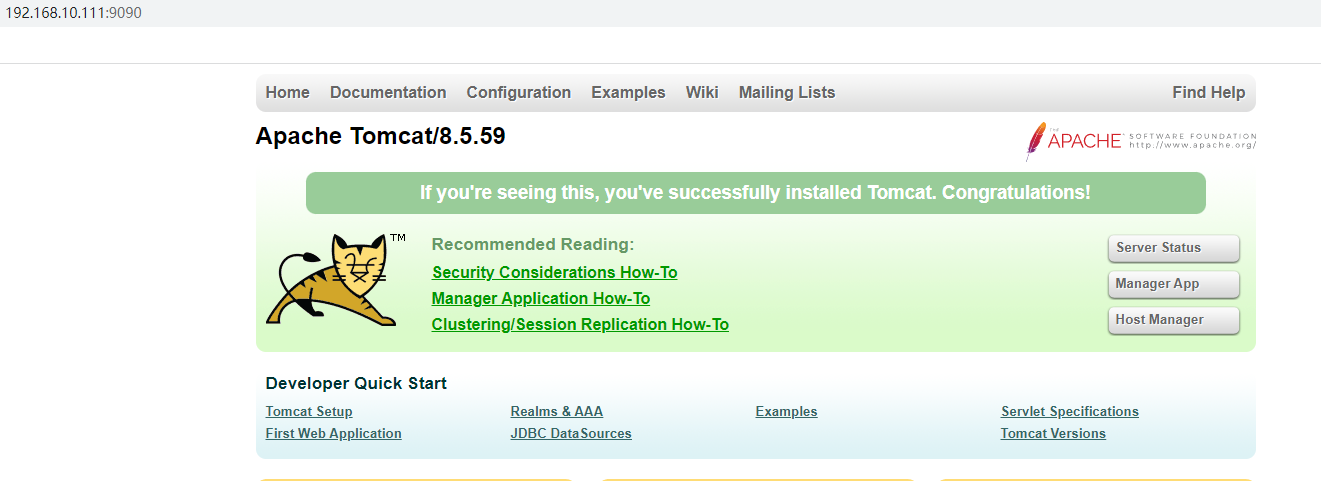Visit the Servlet Specifications link
Image resolution: width=1321 pixels, height=481 pixels.
click(x=1070, y=411)
